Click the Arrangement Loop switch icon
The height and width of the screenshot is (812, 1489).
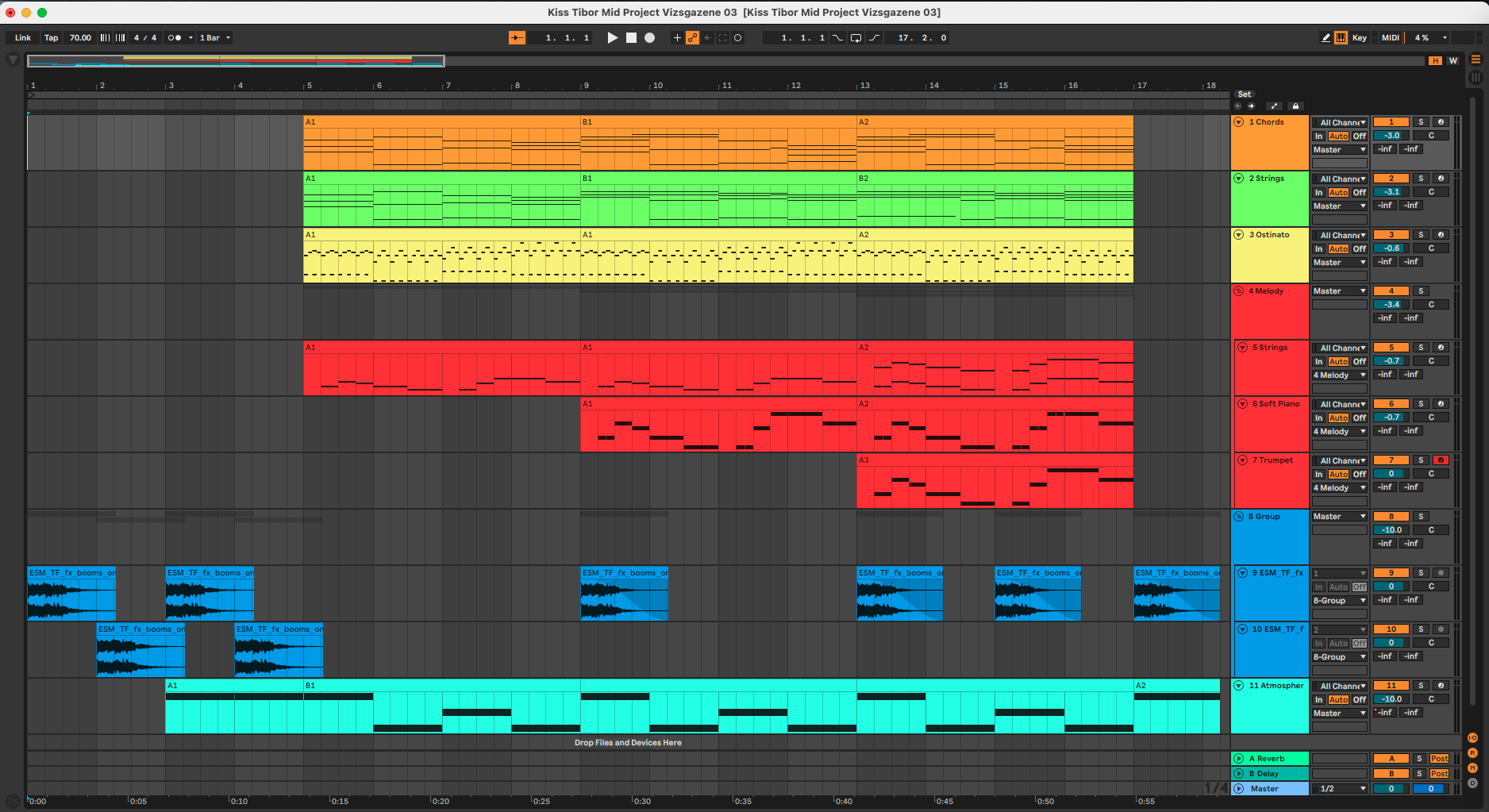856,38
